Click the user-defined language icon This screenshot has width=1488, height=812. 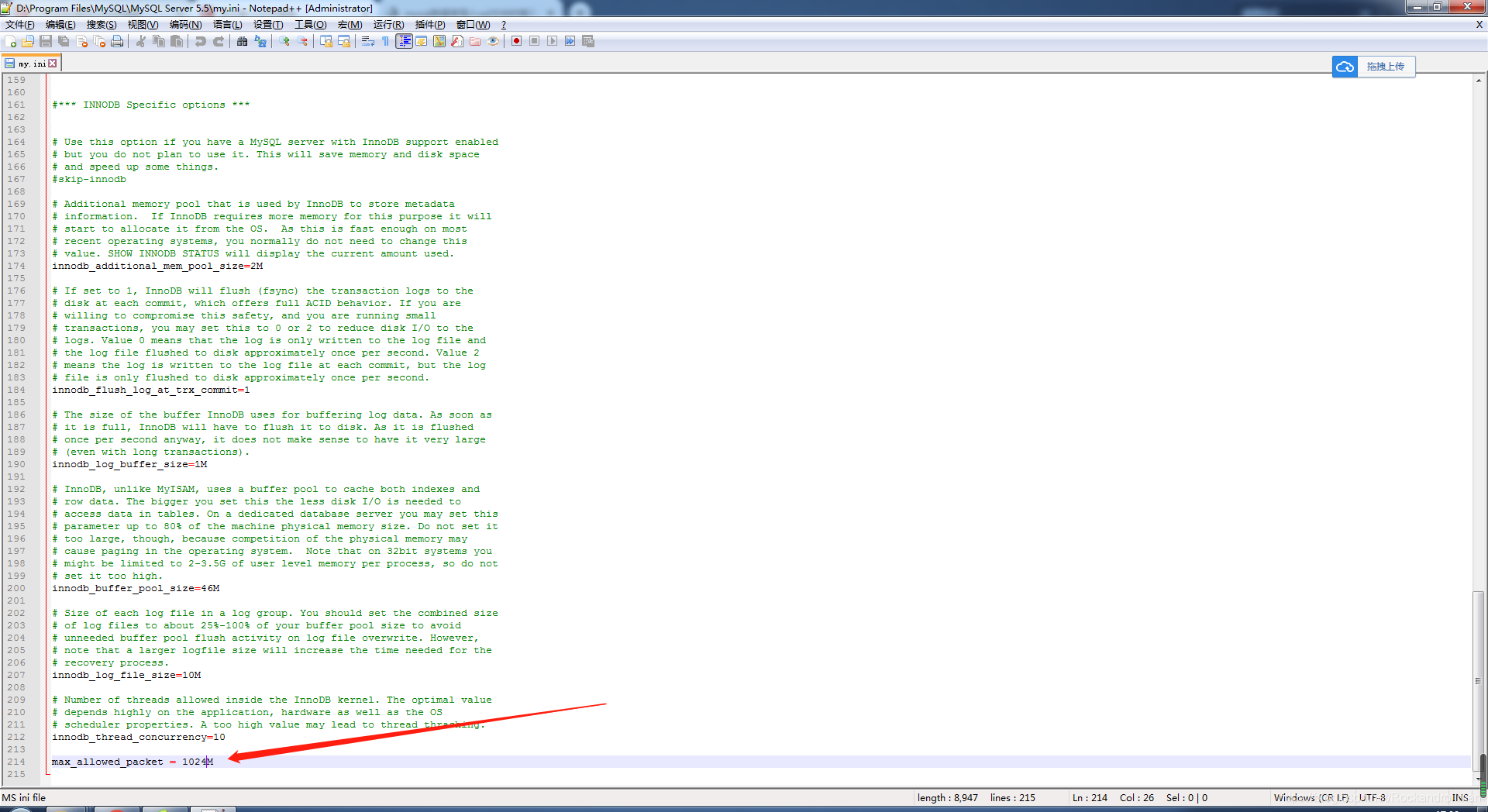click(422, 41)
